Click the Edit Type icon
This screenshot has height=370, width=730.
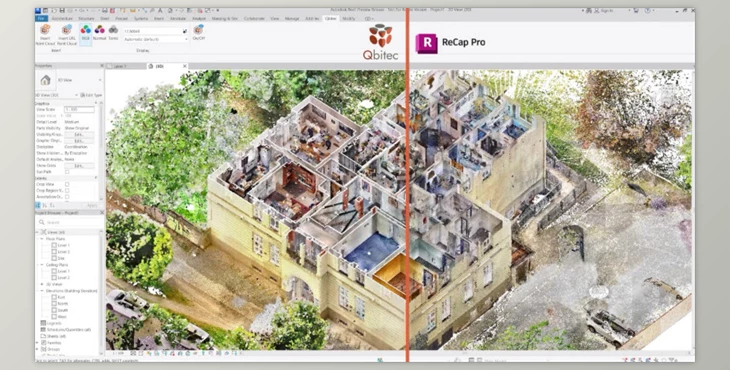tap(82, 95)
